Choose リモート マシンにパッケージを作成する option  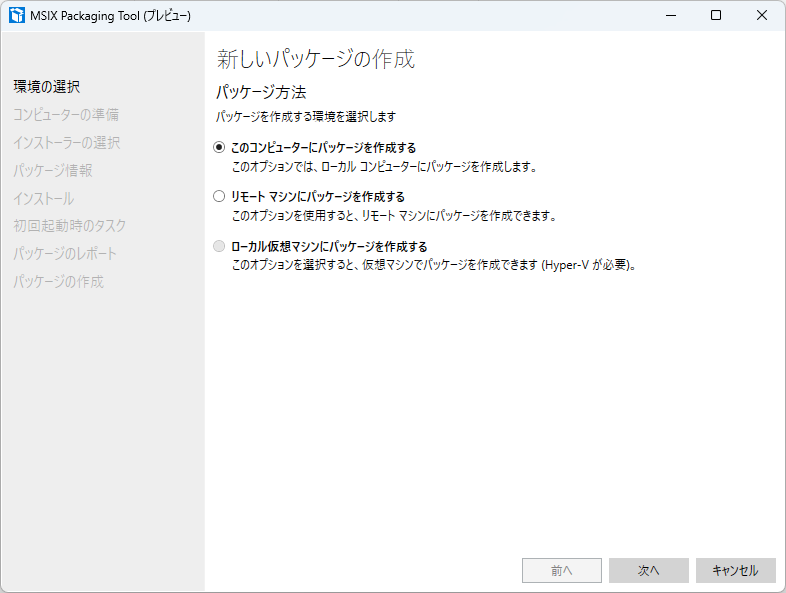pos(220,197)
